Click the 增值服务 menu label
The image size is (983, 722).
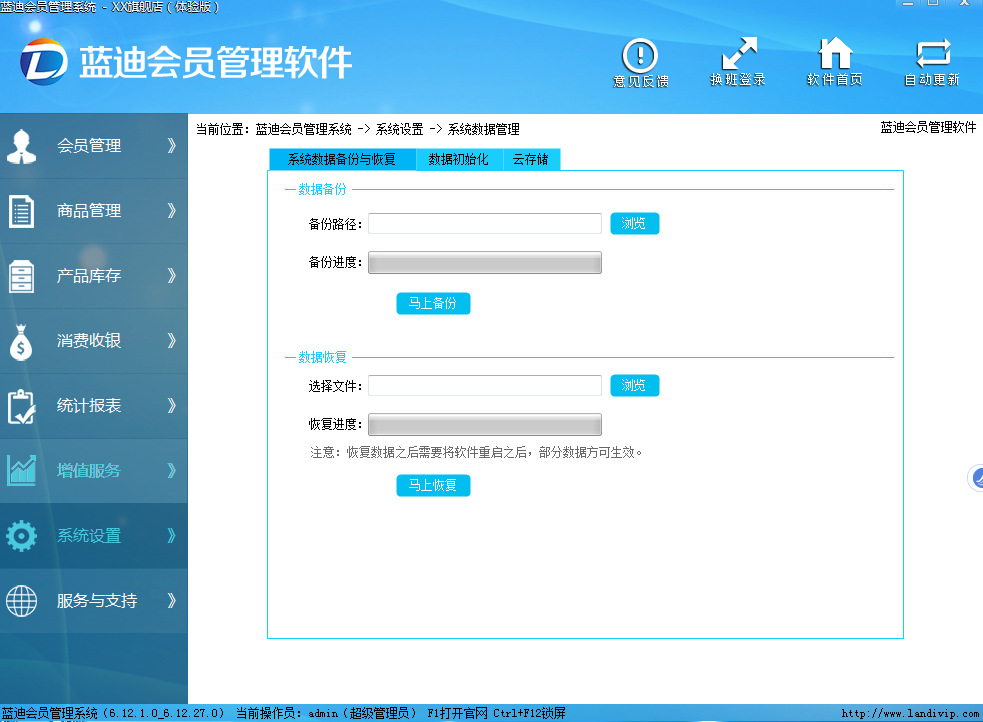pos(89,471)
